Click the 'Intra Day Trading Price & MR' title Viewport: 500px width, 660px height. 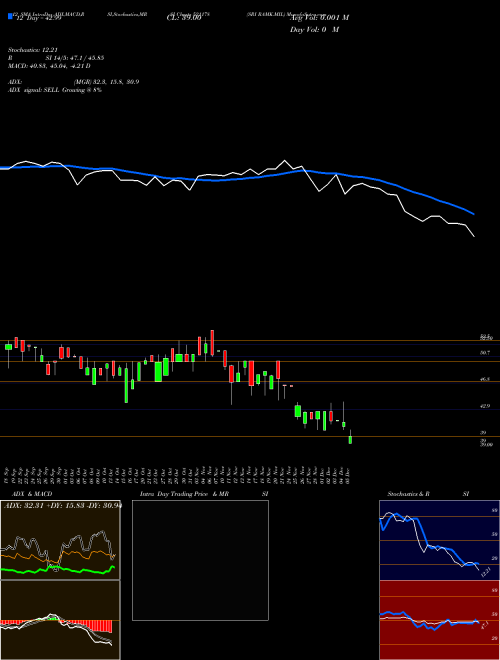185,494
